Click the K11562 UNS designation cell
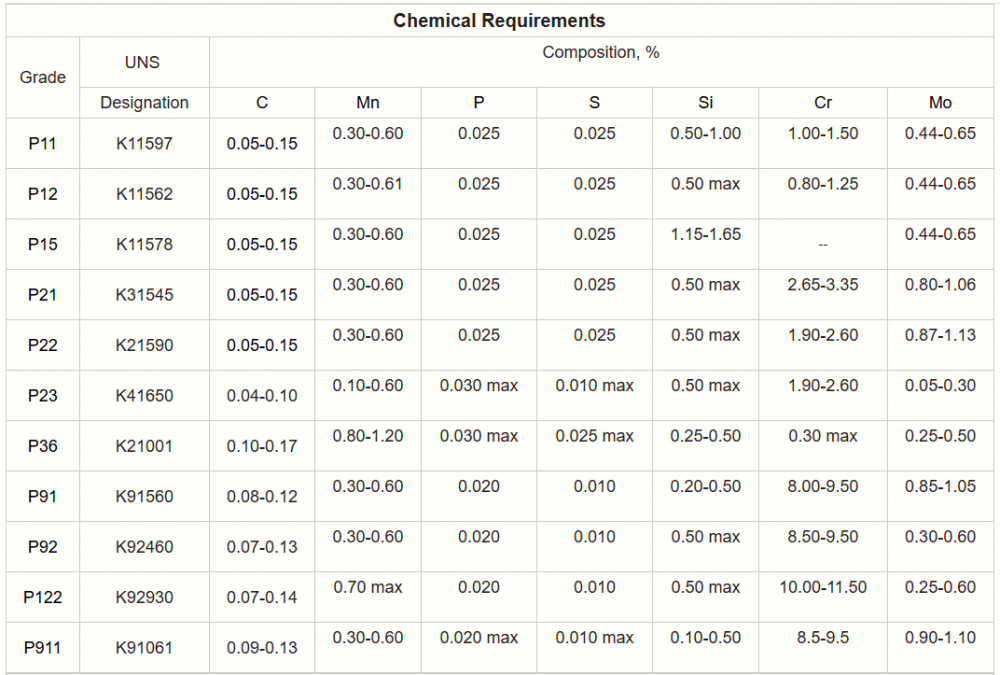Viewport: 1000px width, 675px height. pos(144,194)
